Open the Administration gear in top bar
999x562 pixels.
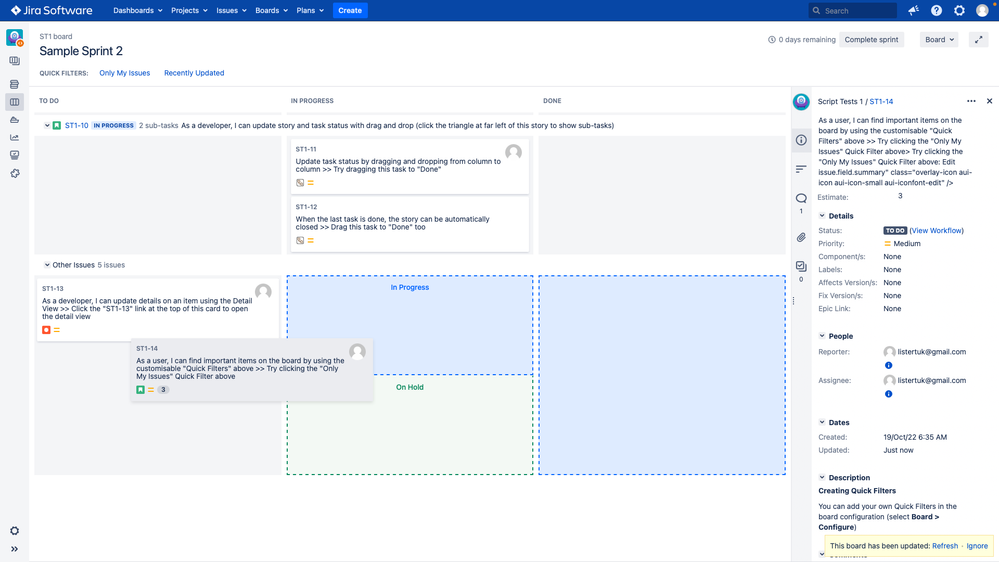click(959, 10)
